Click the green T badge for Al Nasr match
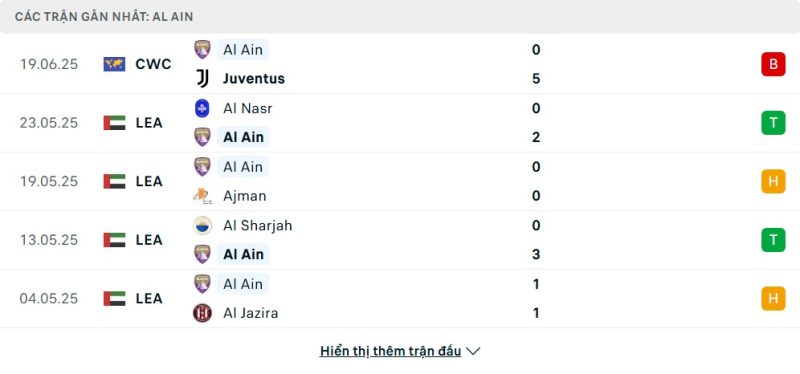 click(x=773, y=123)
